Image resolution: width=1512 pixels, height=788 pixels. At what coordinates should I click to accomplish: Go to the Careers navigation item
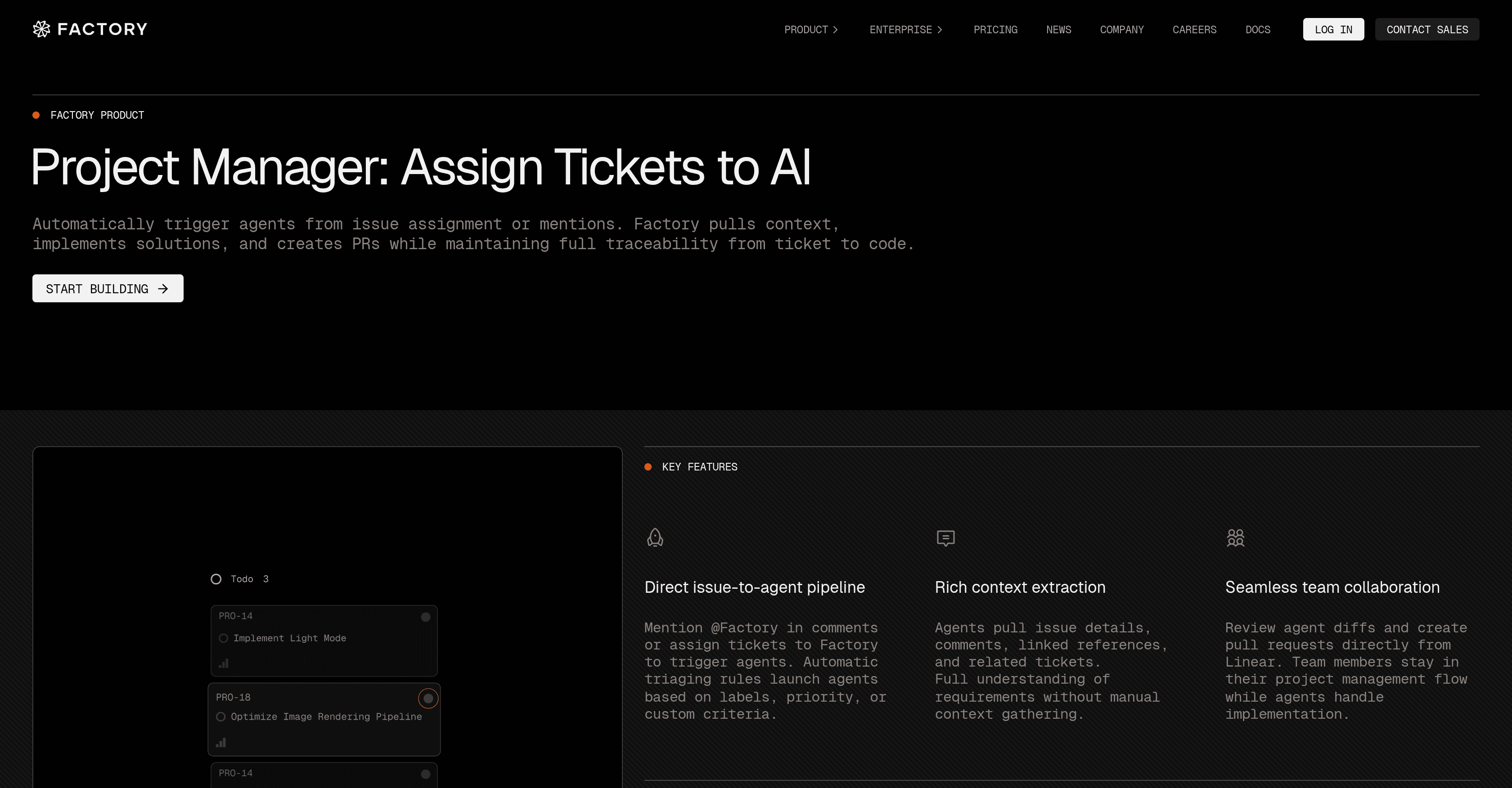point(1194,29)
